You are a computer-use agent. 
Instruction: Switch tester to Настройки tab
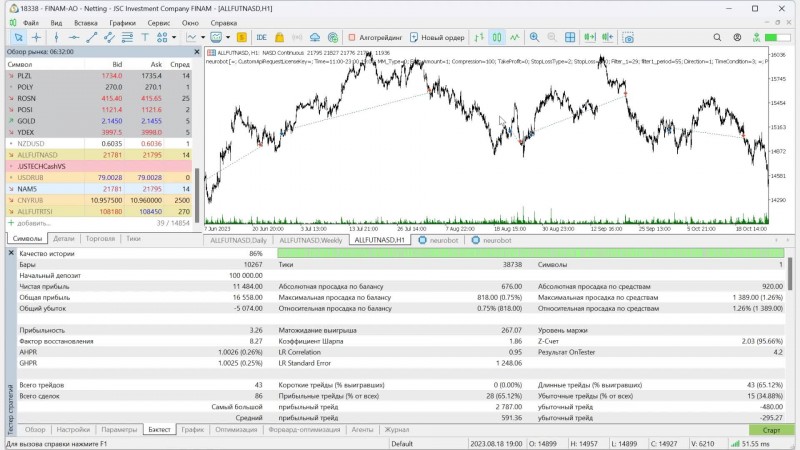tap(73, 430)
